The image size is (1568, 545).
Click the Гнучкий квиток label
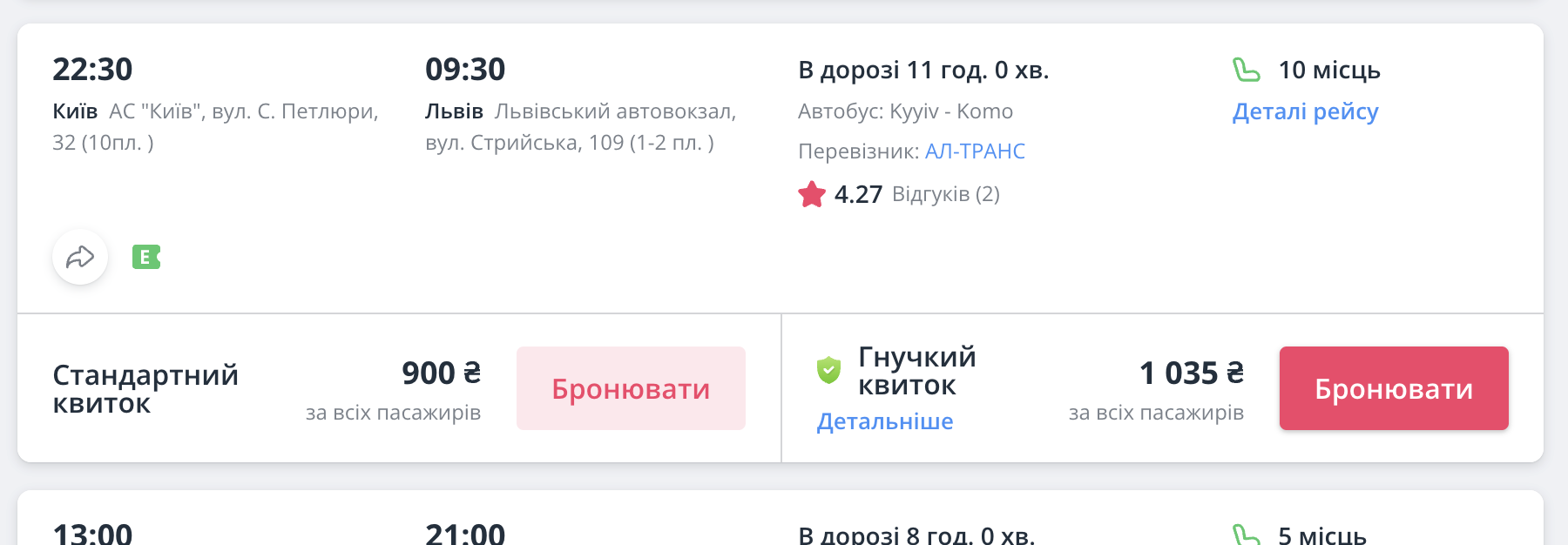[916, 371]
